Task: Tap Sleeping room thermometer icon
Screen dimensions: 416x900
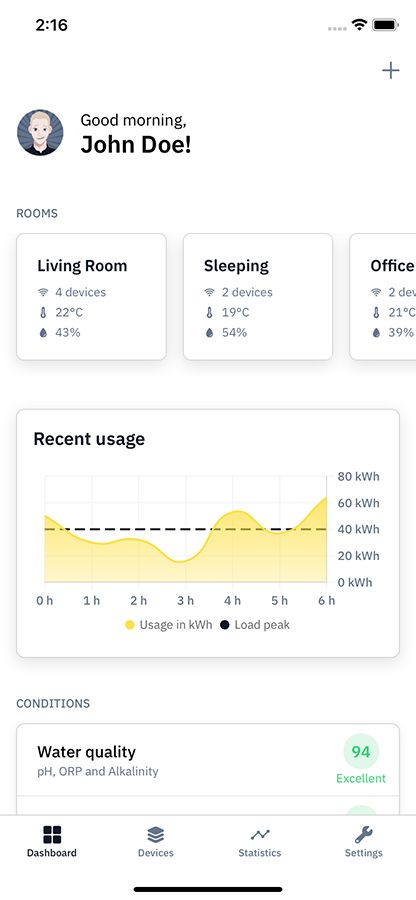Action: coord(209,312)
